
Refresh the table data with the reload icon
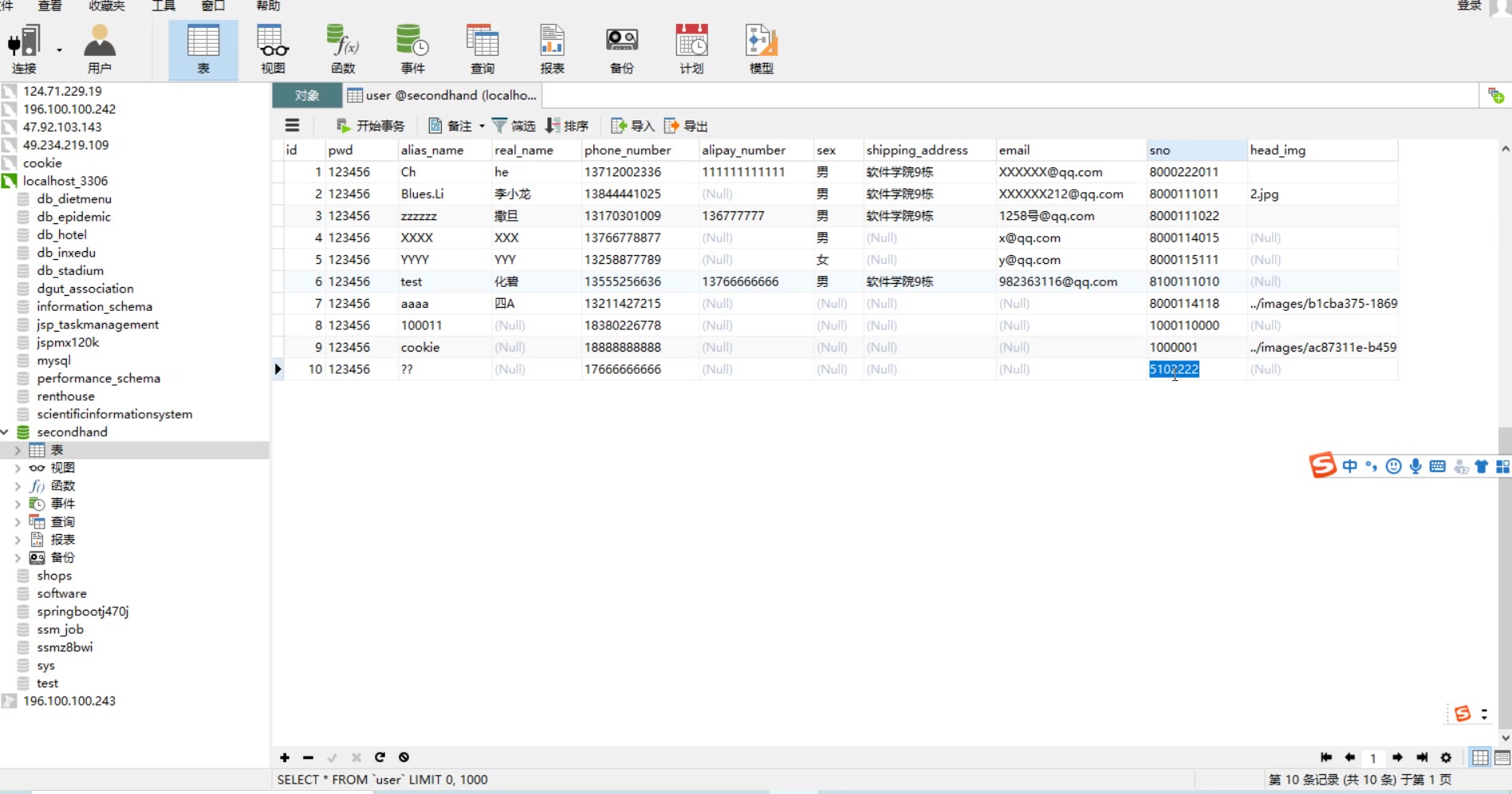tap(380, 757)
